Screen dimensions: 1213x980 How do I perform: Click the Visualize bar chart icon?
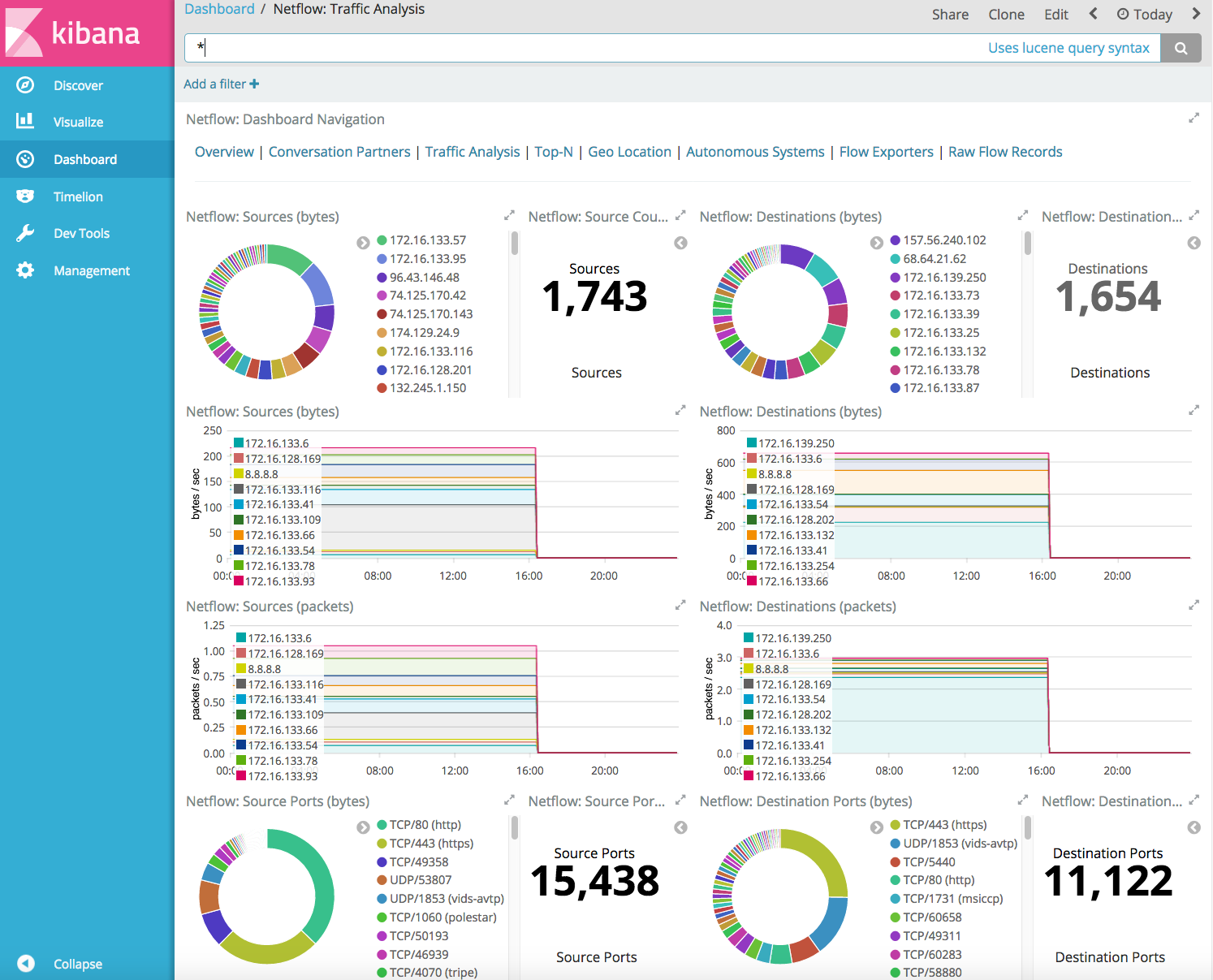point(25,122)
